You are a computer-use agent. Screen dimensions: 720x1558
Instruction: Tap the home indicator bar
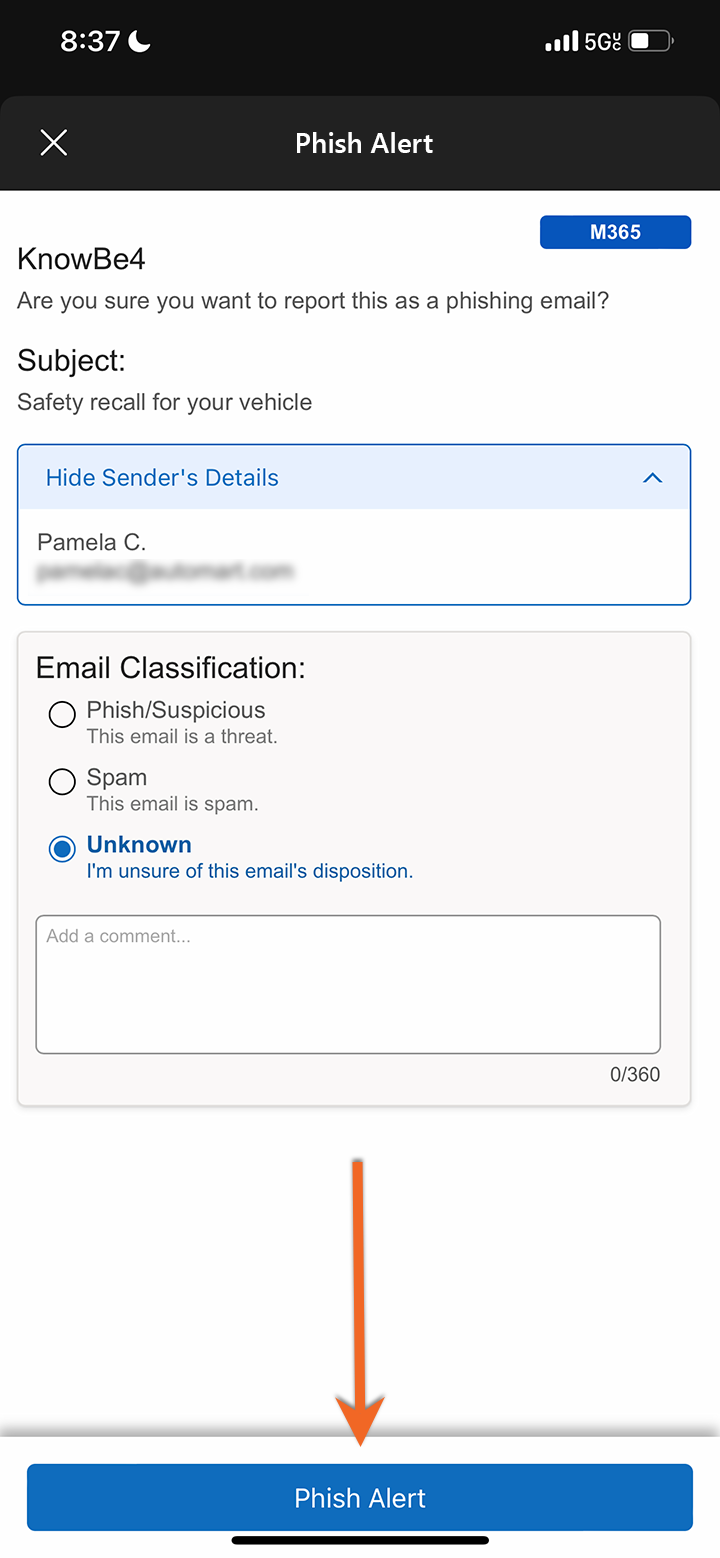tap(360, 1540)
